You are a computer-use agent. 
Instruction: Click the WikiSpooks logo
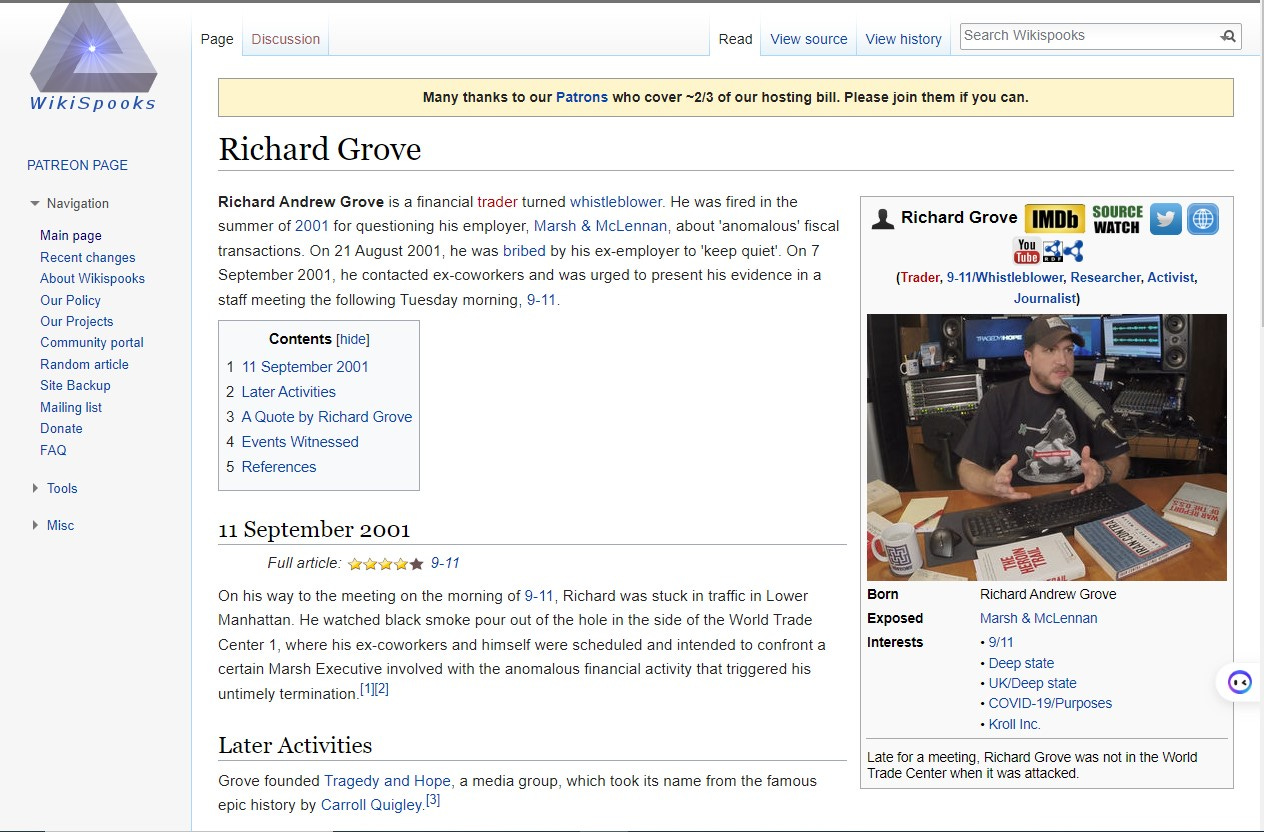pyautogui.click(x=93, y=57)
